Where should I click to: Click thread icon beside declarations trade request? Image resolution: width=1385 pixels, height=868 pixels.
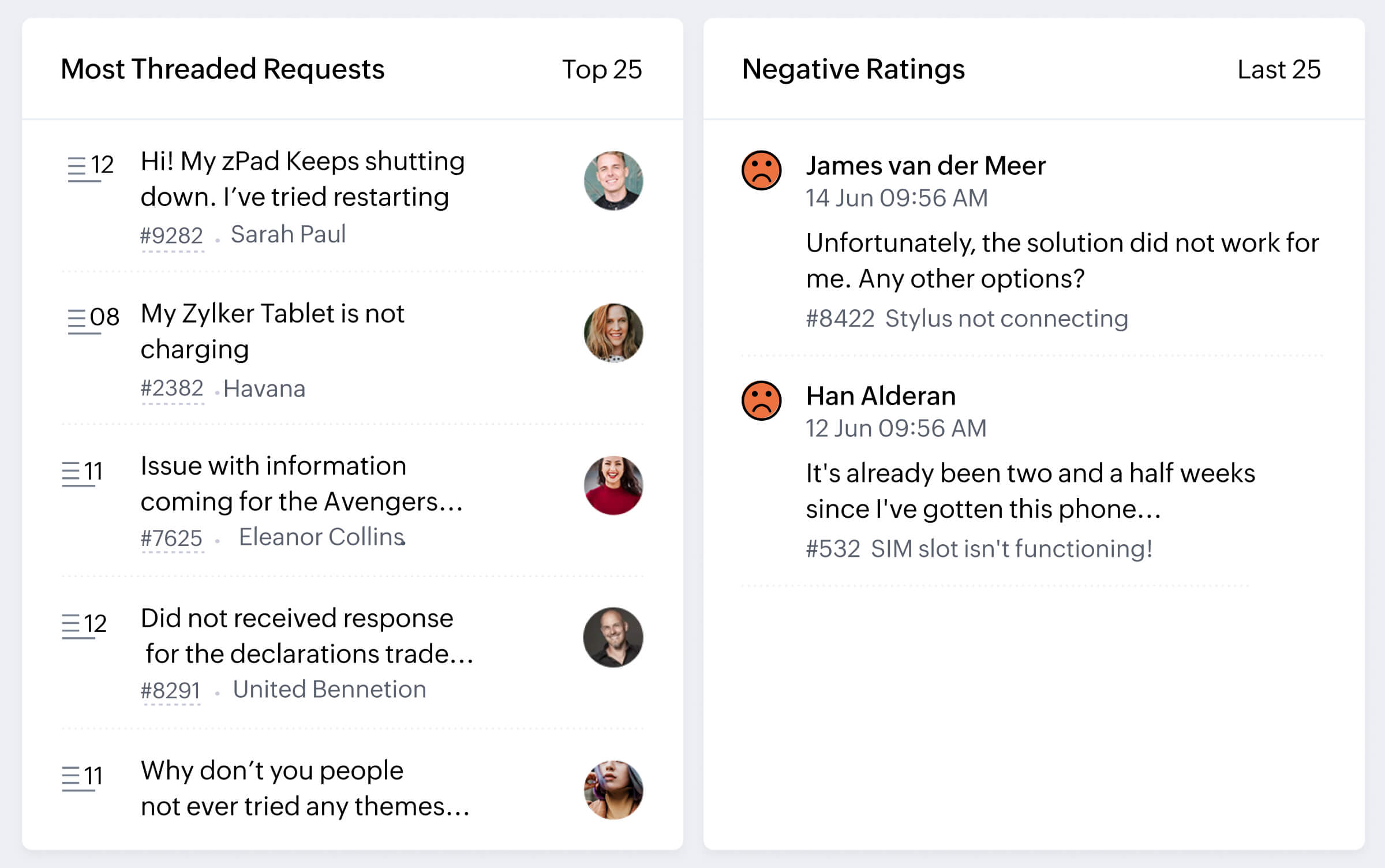(x=71, y=624)
